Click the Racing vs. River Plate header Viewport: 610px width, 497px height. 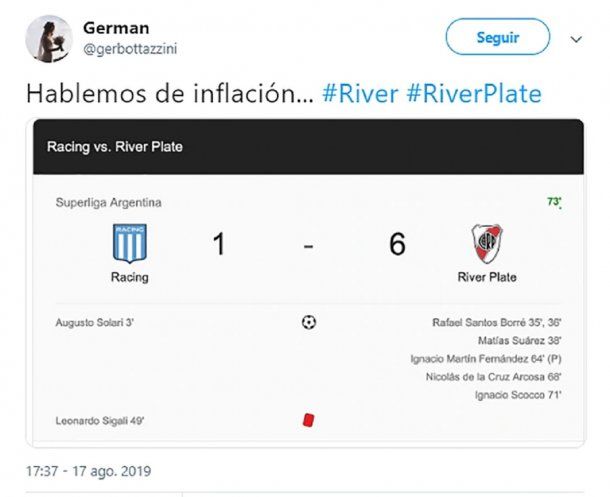pos(115,147)
